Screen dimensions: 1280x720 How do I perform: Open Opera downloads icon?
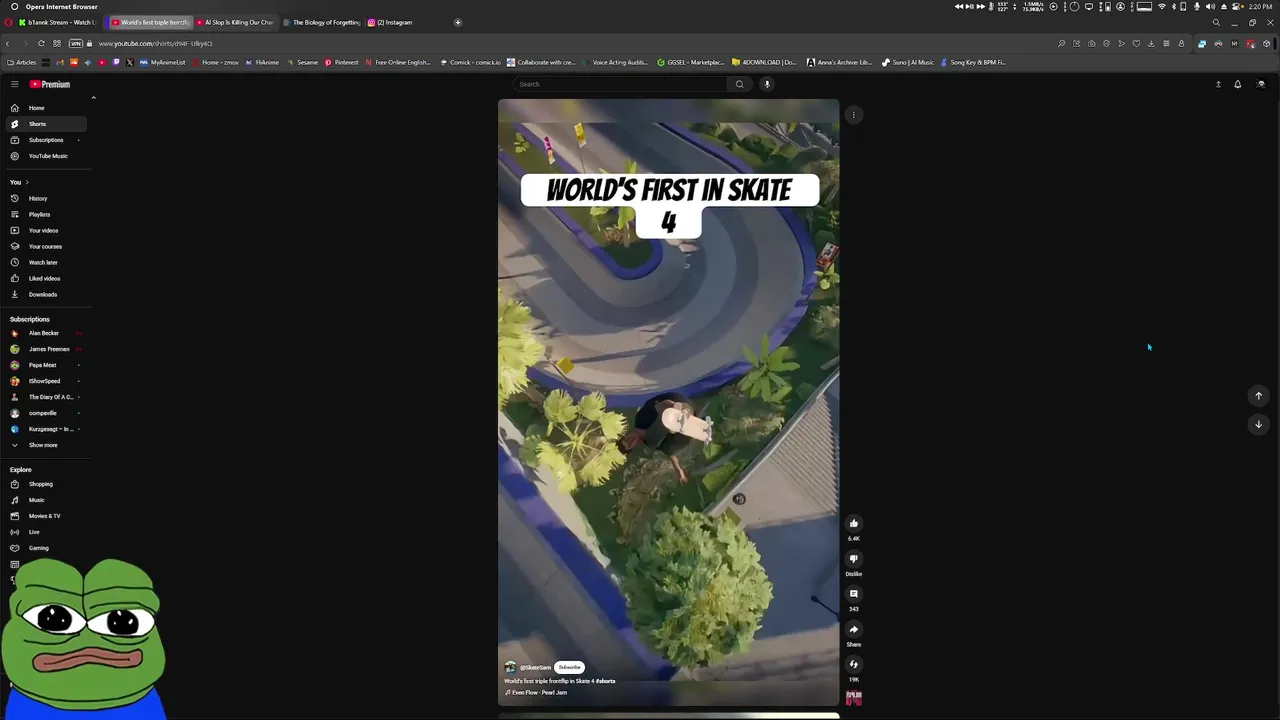coord(1151,43)
